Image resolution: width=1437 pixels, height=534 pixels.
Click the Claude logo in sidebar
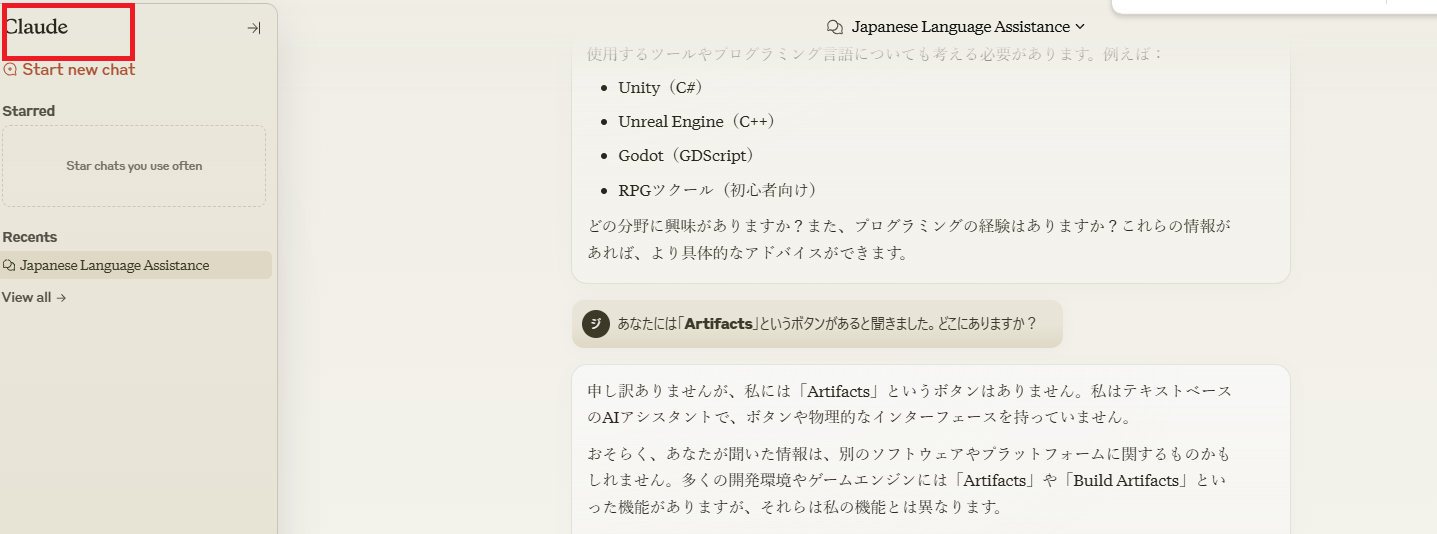[x=36, y=27]
